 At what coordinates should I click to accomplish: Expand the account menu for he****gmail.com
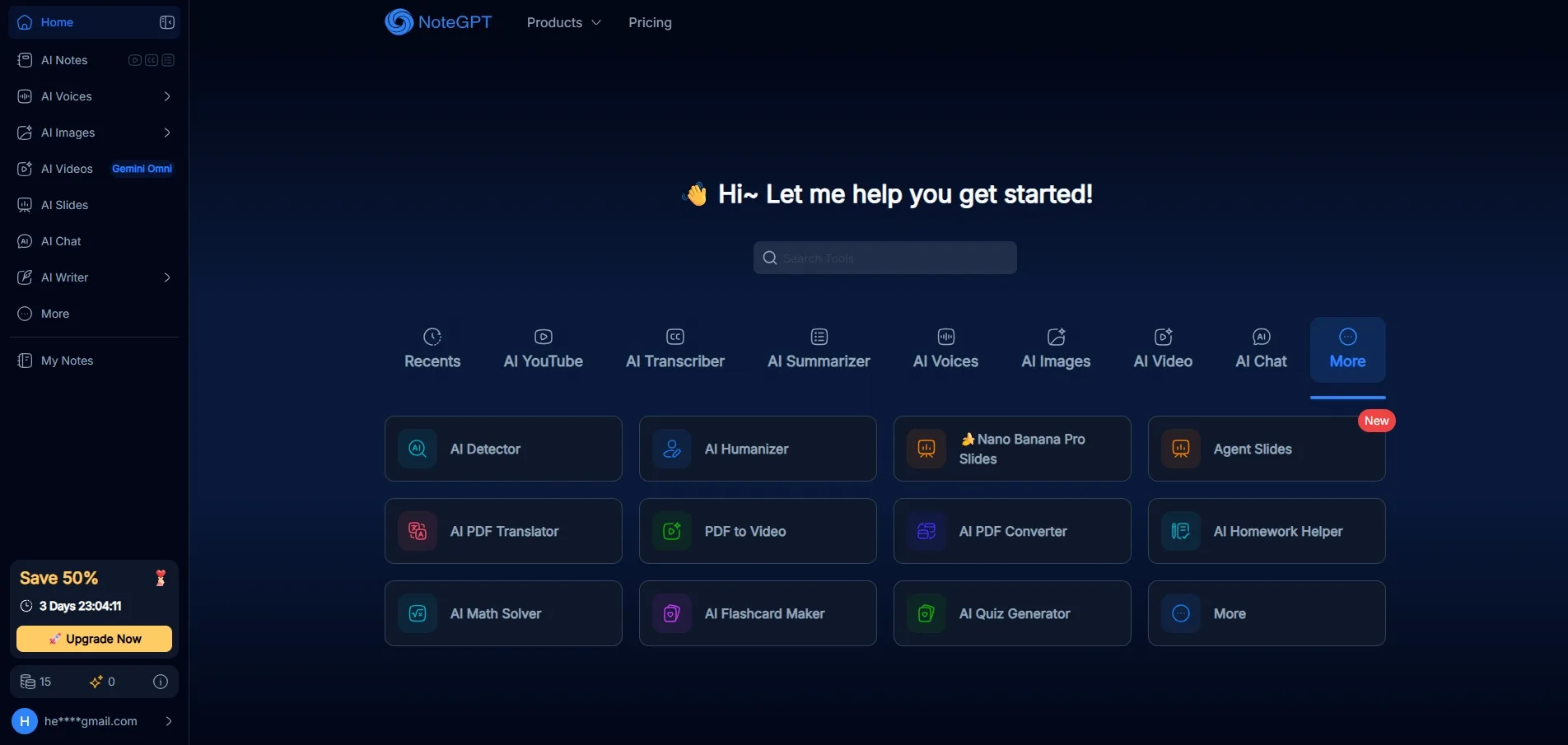click(x=169, y=721)
